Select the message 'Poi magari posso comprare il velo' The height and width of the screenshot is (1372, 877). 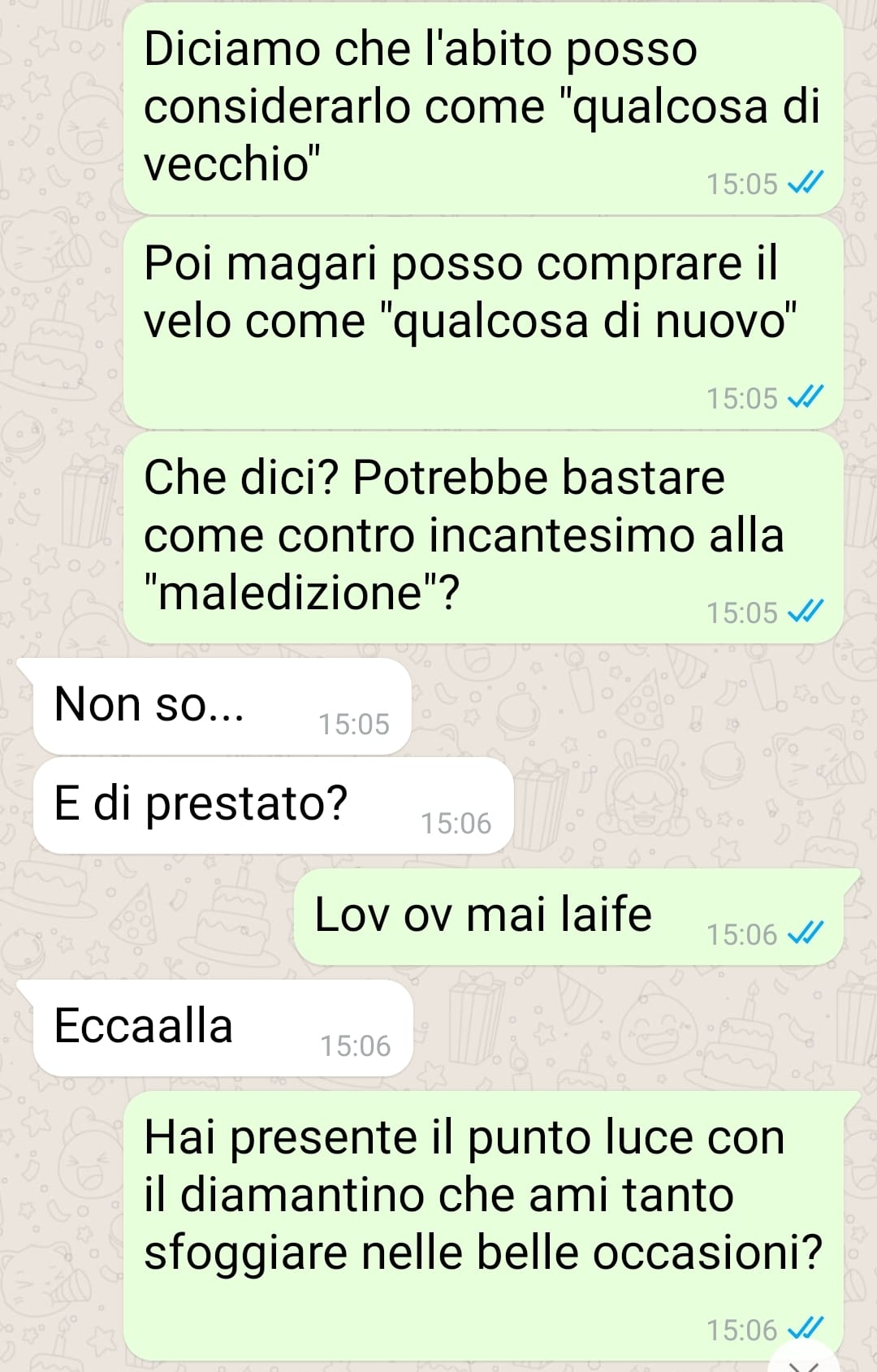pyautogui.click(x=483, y=323)
